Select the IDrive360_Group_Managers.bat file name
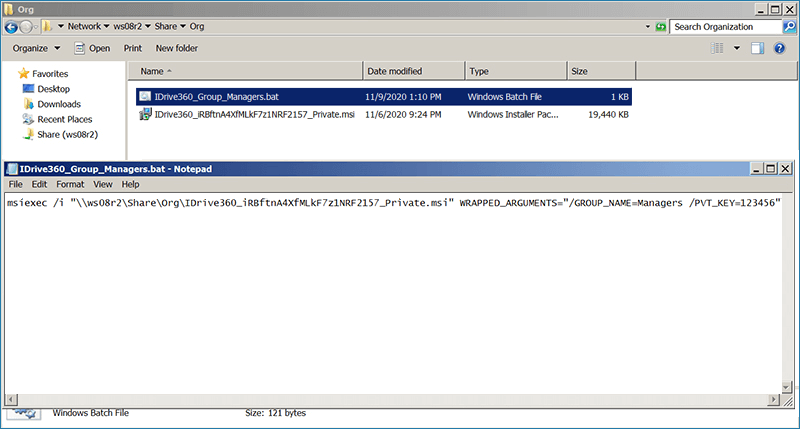Viewport: 800px width, 429px height. point(216,97)
